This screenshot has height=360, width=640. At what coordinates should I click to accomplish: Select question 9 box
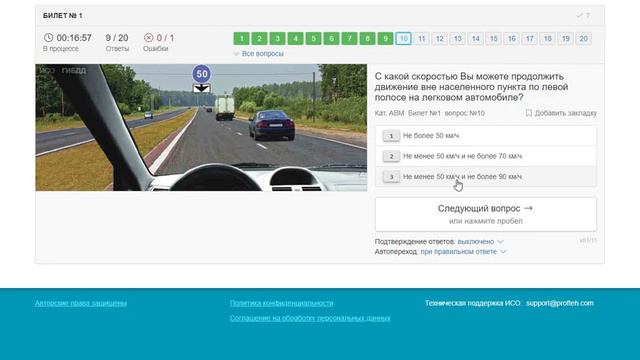tap(385, 39)
